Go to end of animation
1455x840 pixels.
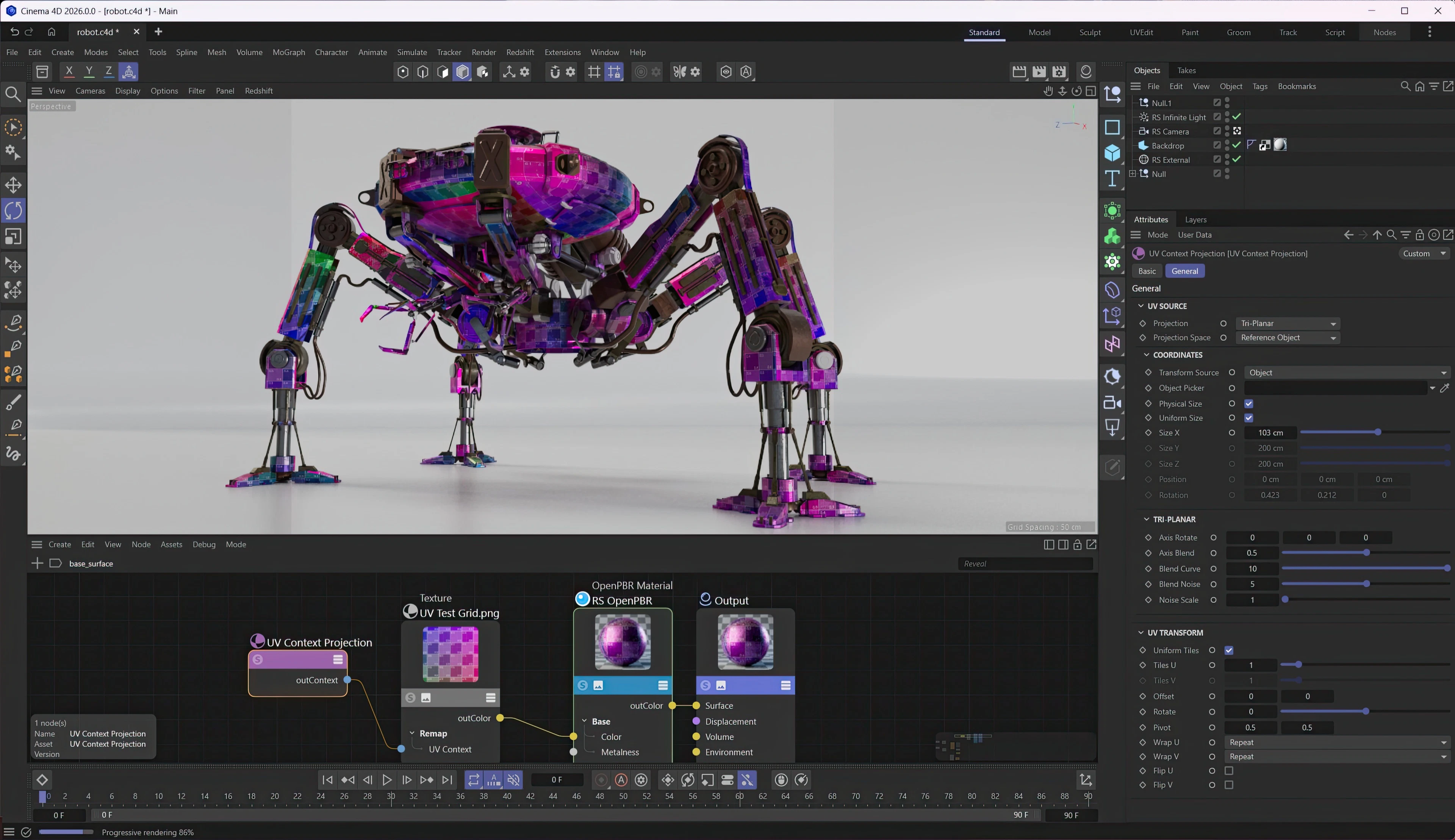(x=447, y=780)
